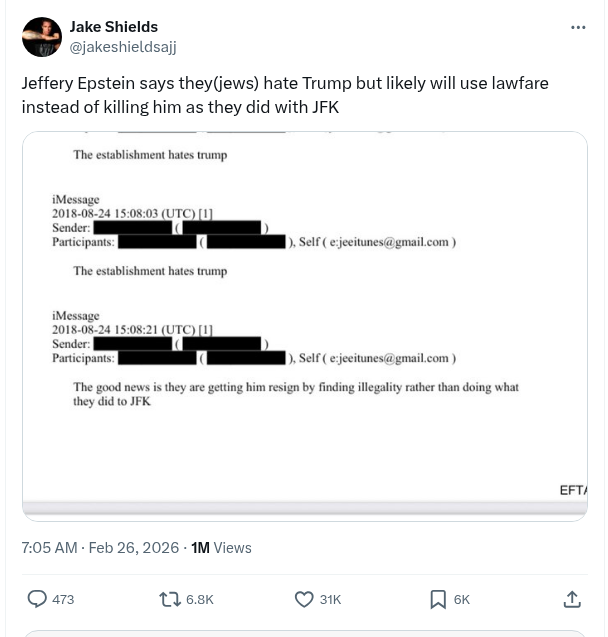
Task: Click the 6K bookmarks count
Action: click(461, 599)
